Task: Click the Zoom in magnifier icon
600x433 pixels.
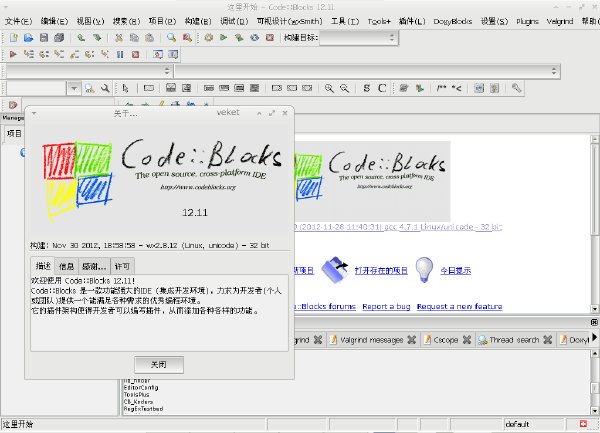Action: [x=329, y=88]
